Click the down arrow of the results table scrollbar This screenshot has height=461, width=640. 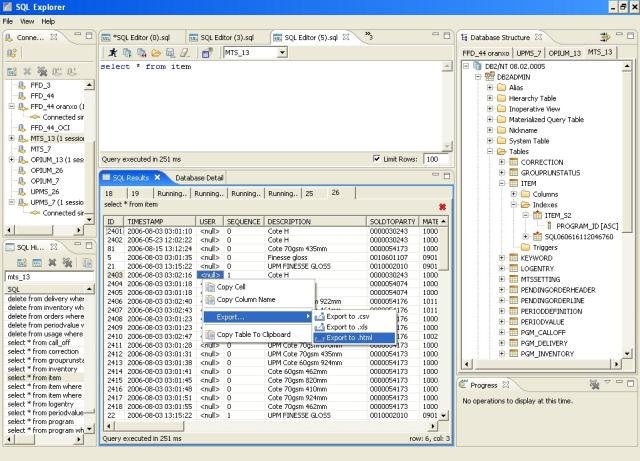[443, 416]
